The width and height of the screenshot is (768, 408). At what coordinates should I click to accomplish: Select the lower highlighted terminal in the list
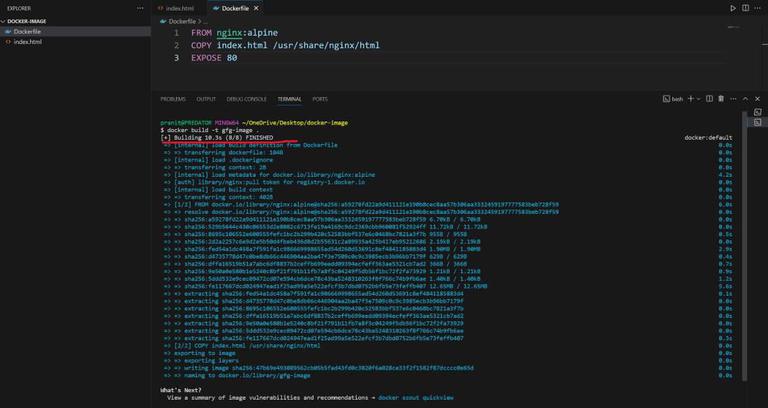[758, 122]
